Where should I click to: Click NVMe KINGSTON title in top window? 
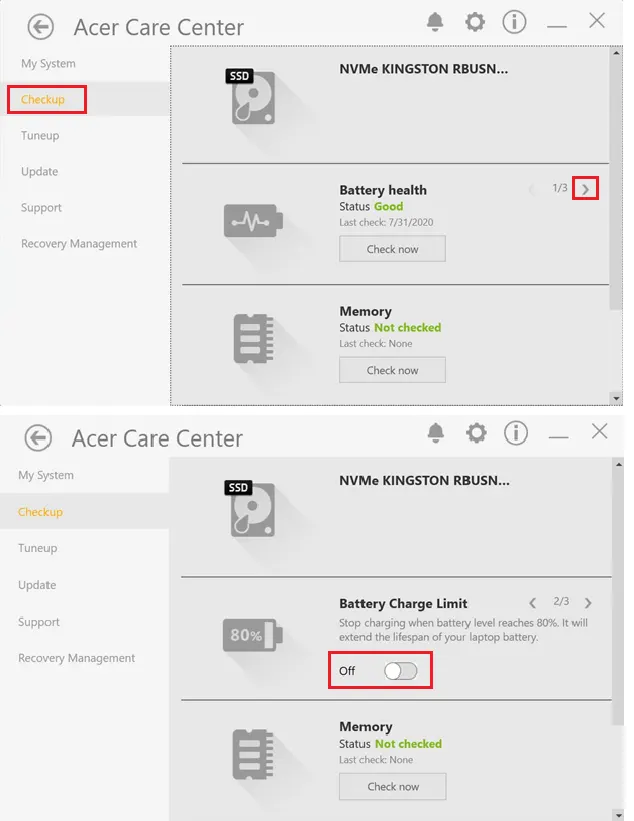(424, 69)
